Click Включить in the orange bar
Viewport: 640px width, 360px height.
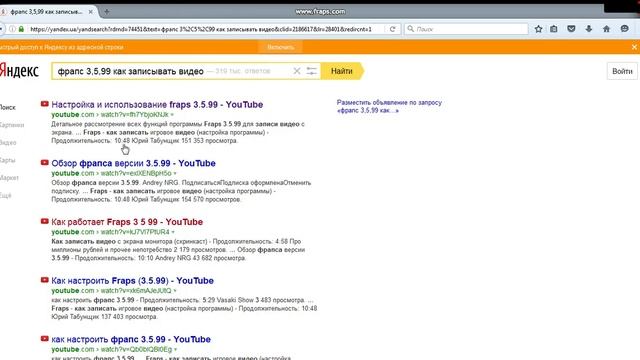pyautogui.click(x=280, y=47)
